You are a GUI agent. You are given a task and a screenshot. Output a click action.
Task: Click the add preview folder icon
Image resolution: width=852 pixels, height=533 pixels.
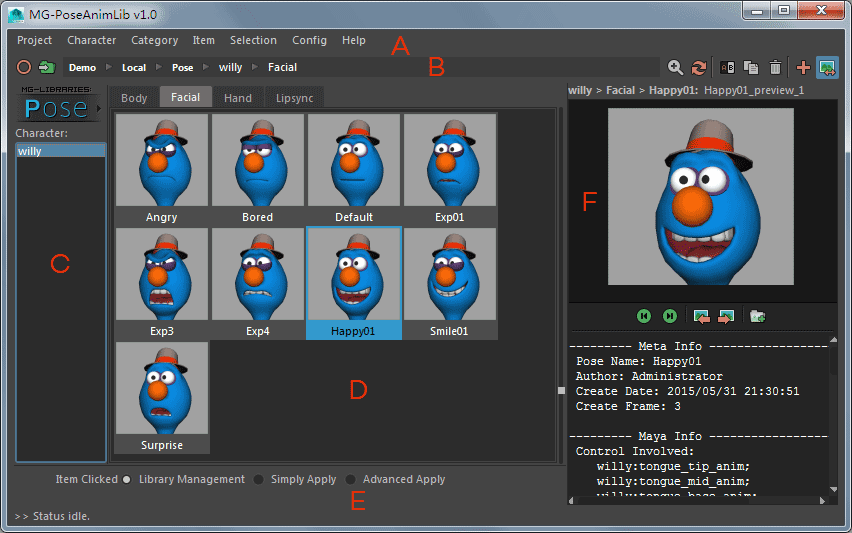pos(758,316)
